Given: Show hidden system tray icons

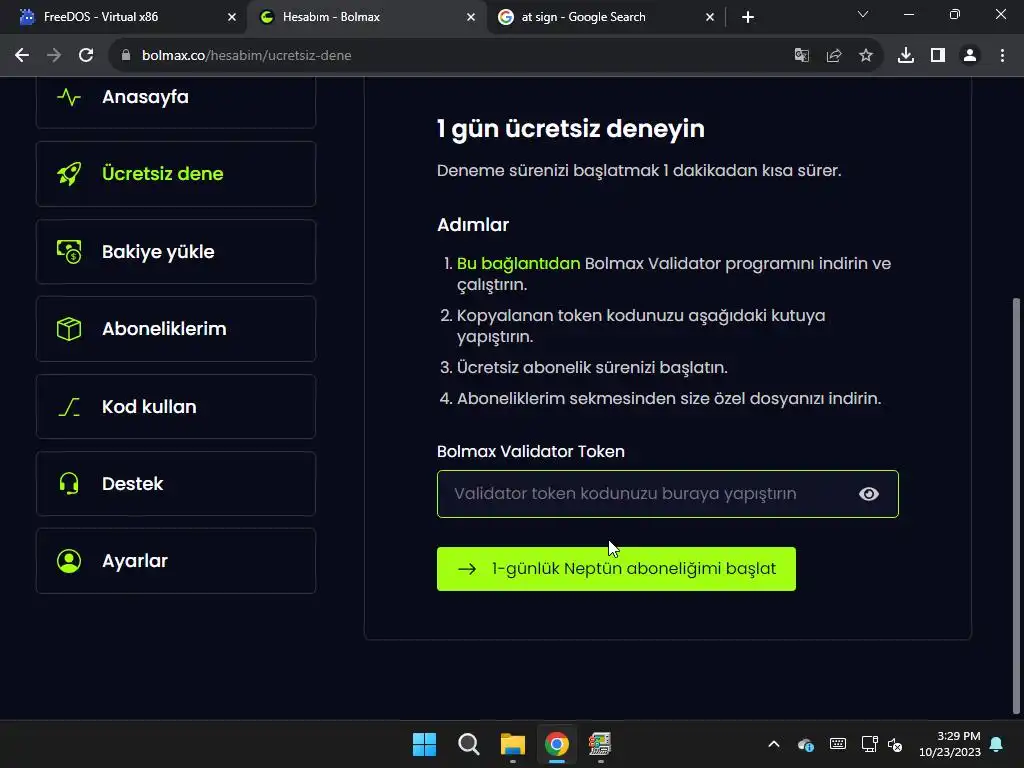Looking at the screenshot, I should (x=774, y=744).
